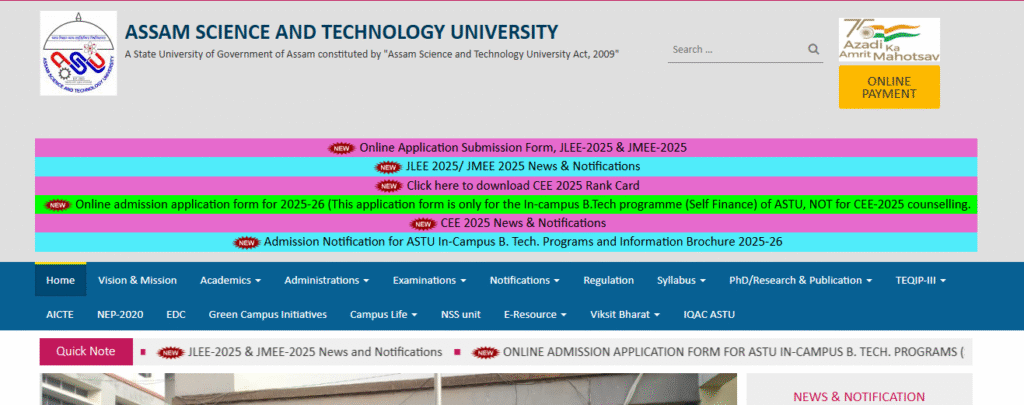Expand the Notifications dropdown menu

[x=524, y=280]
